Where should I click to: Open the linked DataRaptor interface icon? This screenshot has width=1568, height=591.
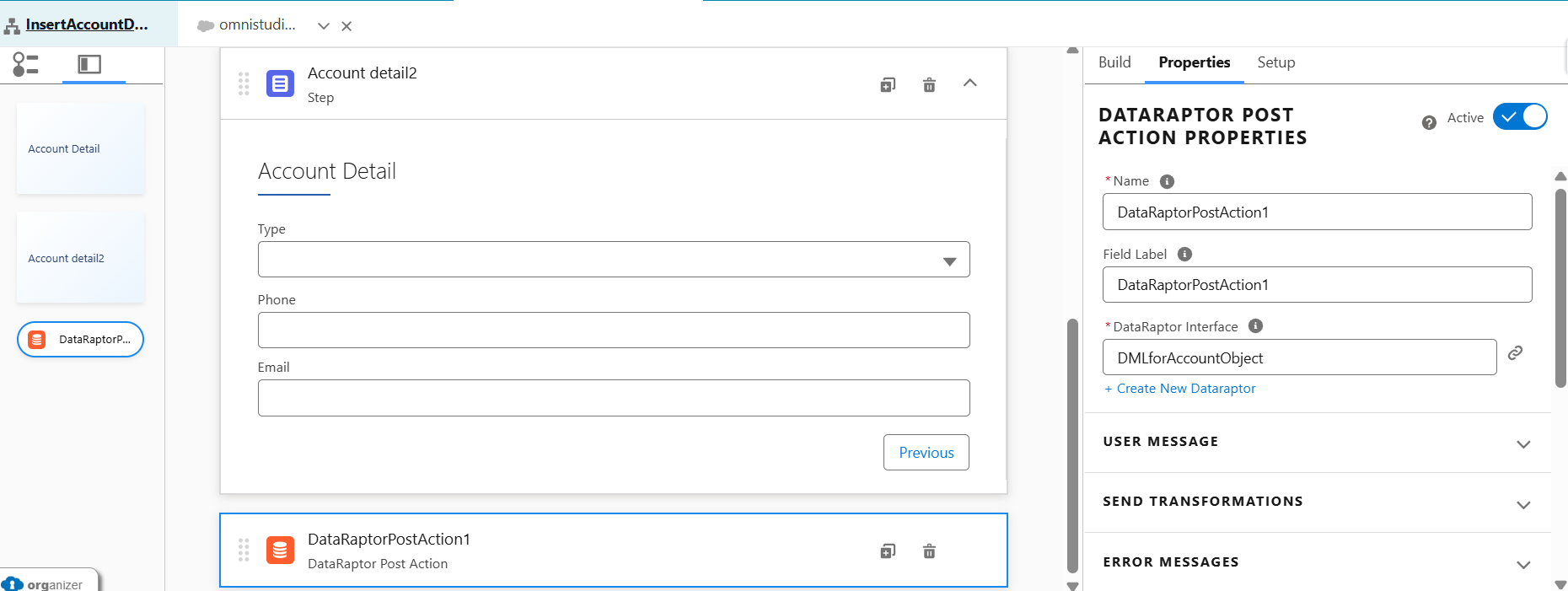1515,353
